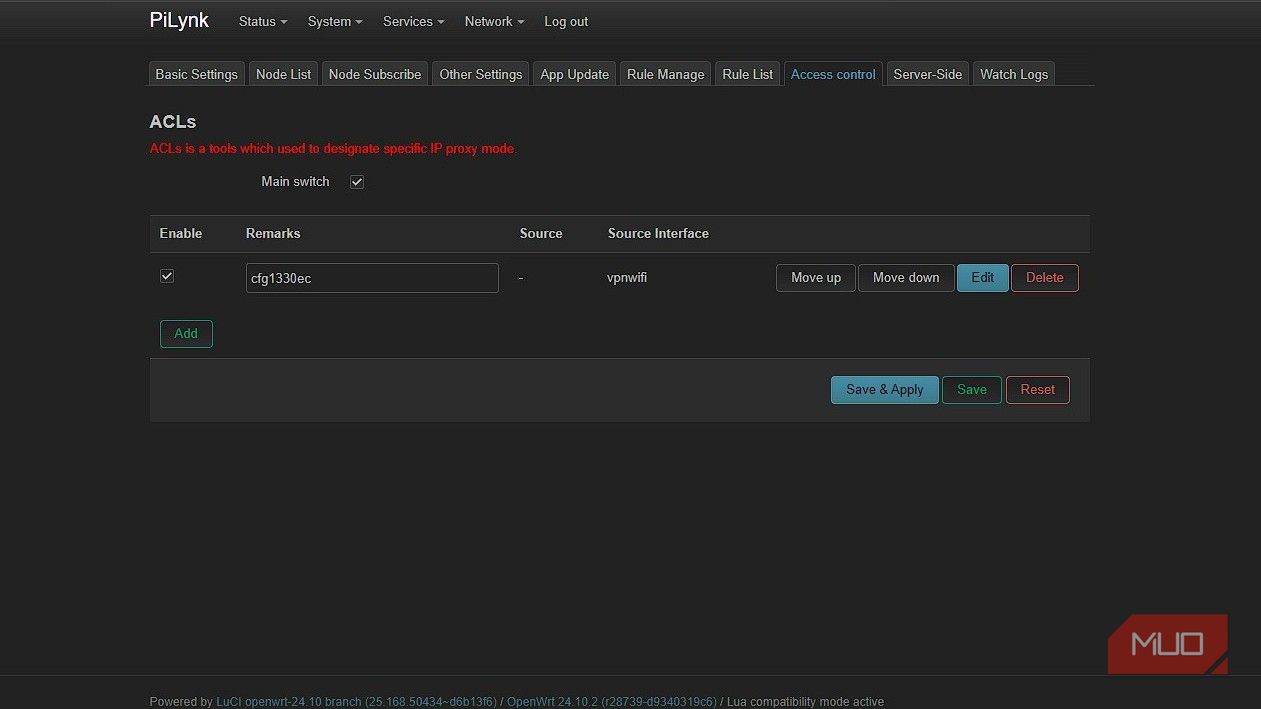Switch to the Rule Manage tab

(x=666, y=74)
